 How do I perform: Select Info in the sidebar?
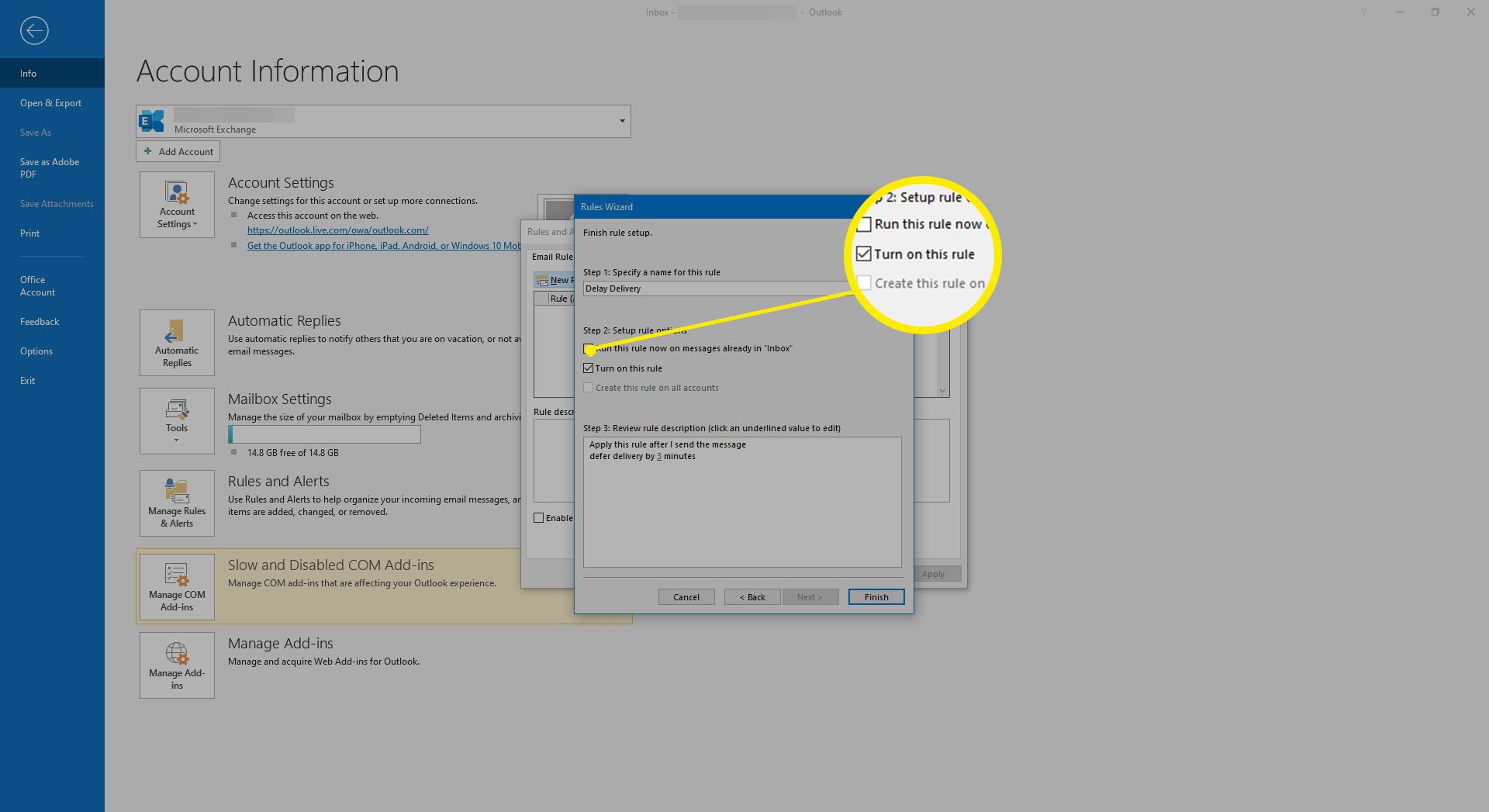pyautogui.click(x=52, y=73)
